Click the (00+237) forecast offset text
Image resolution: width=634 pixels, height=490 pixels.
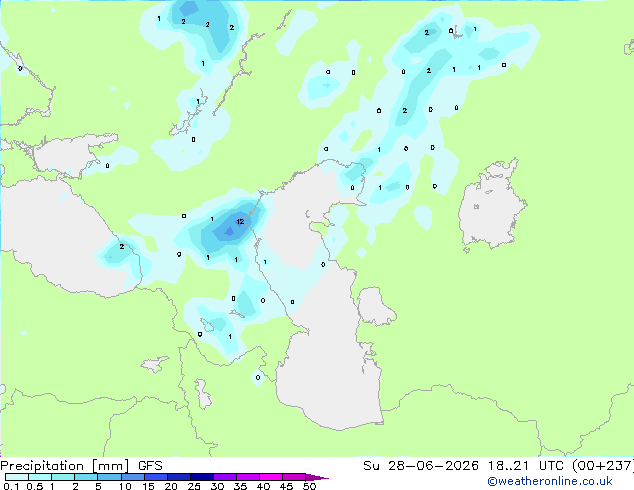pos(602,466)
